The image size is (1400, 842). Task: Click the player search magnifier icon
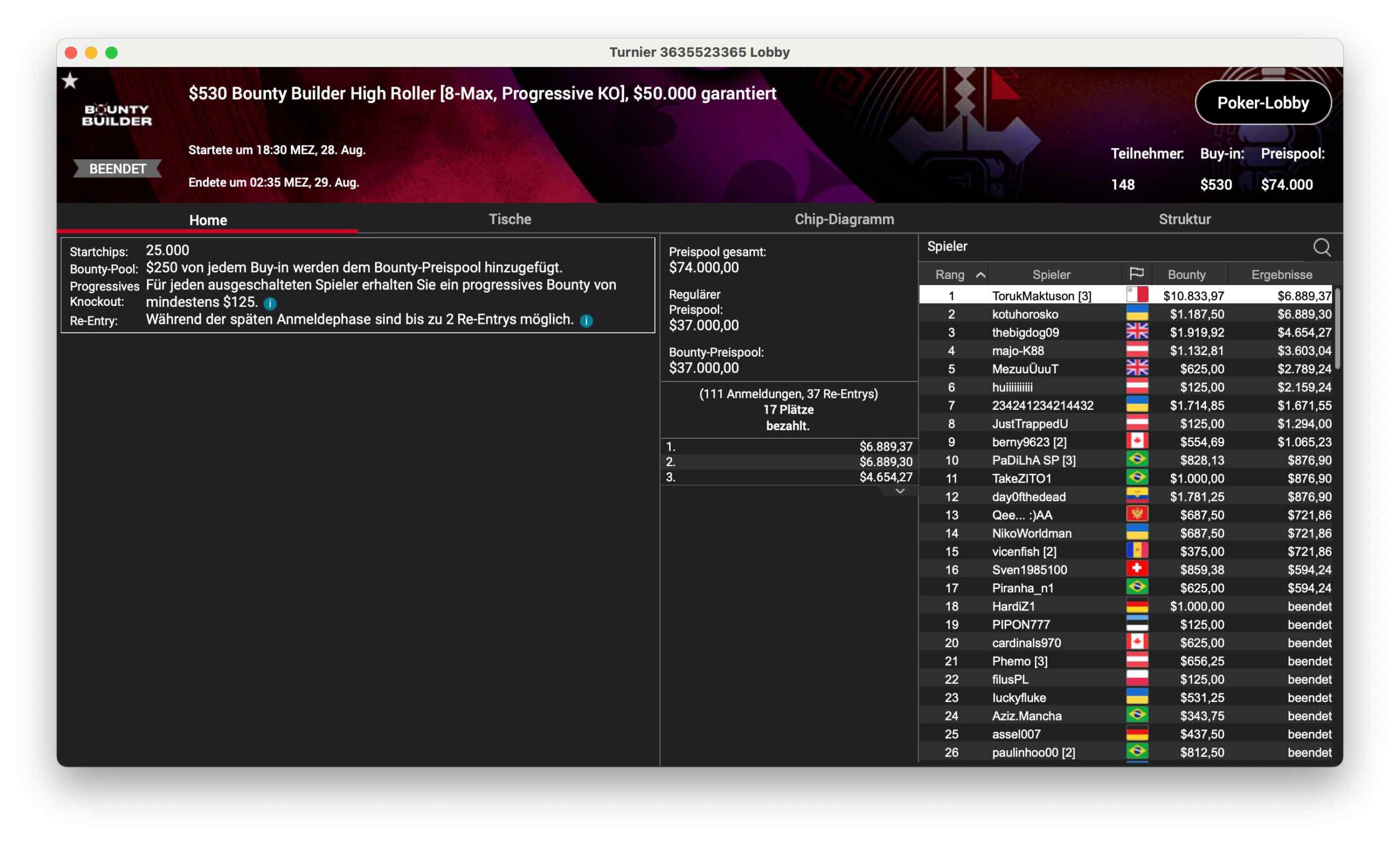(x=1321, y=247)
